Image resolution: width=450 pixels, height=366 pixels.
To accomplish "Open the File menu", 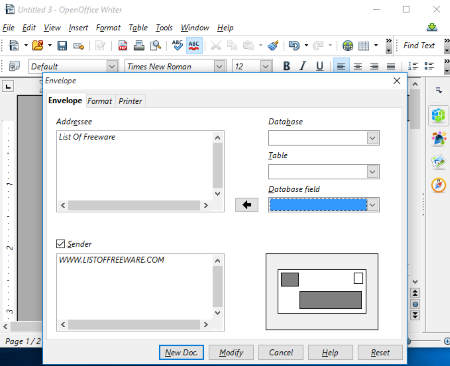I will 8,28.
